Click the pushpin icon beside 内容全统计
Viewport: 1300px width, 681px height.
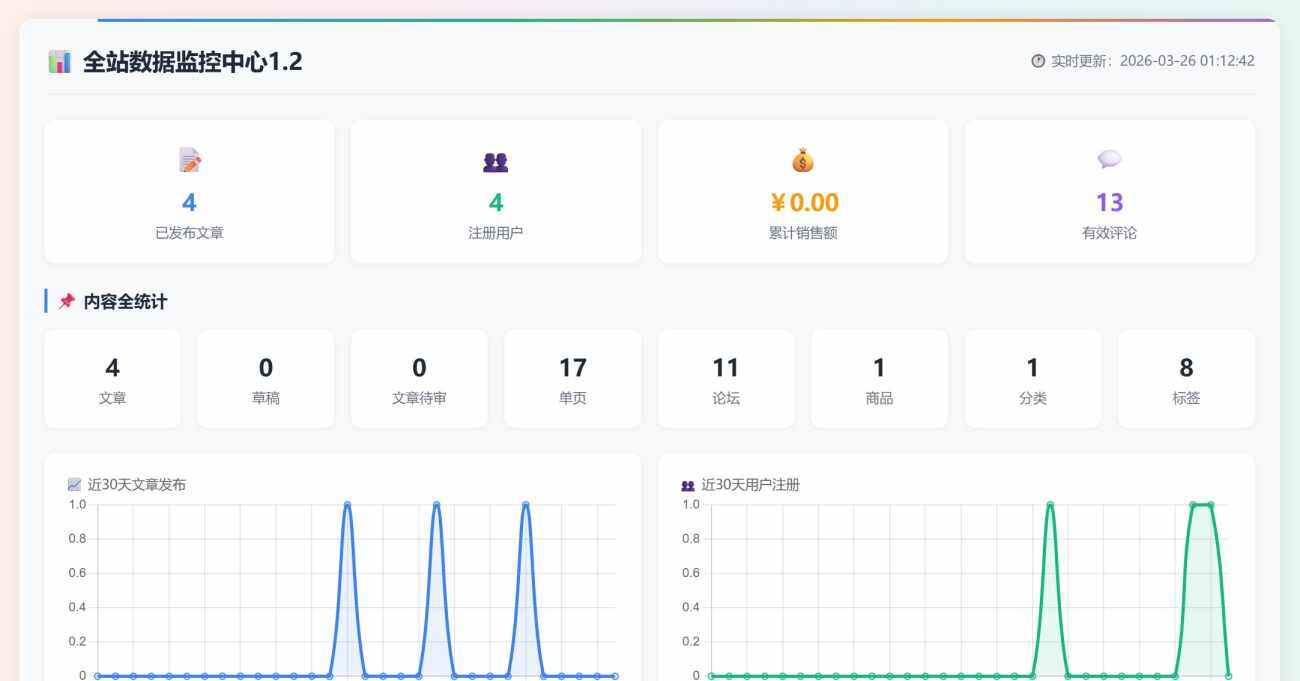(68, 300)
